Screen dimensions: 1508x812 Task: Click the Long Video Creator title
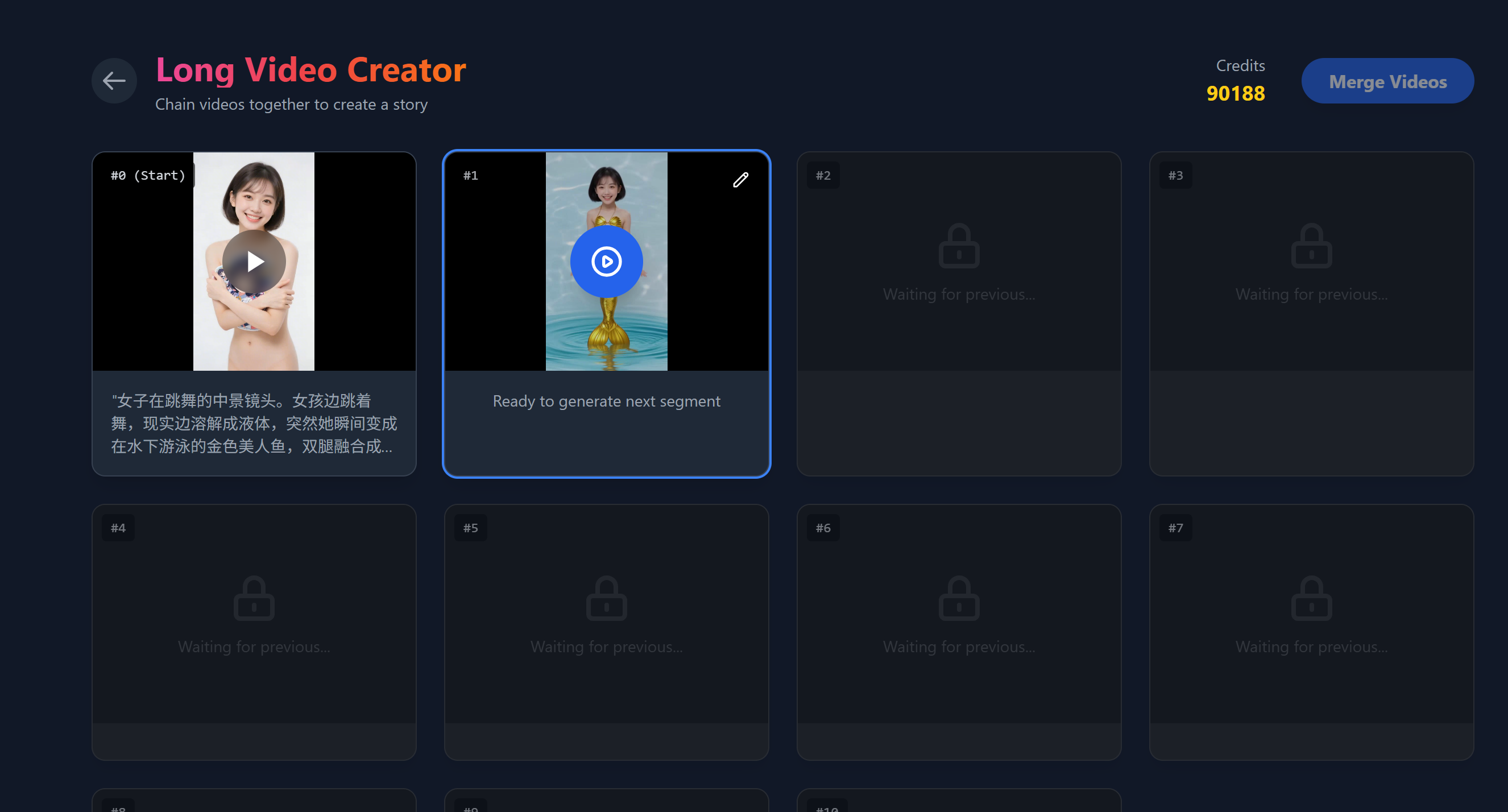[x=311, y=71]
